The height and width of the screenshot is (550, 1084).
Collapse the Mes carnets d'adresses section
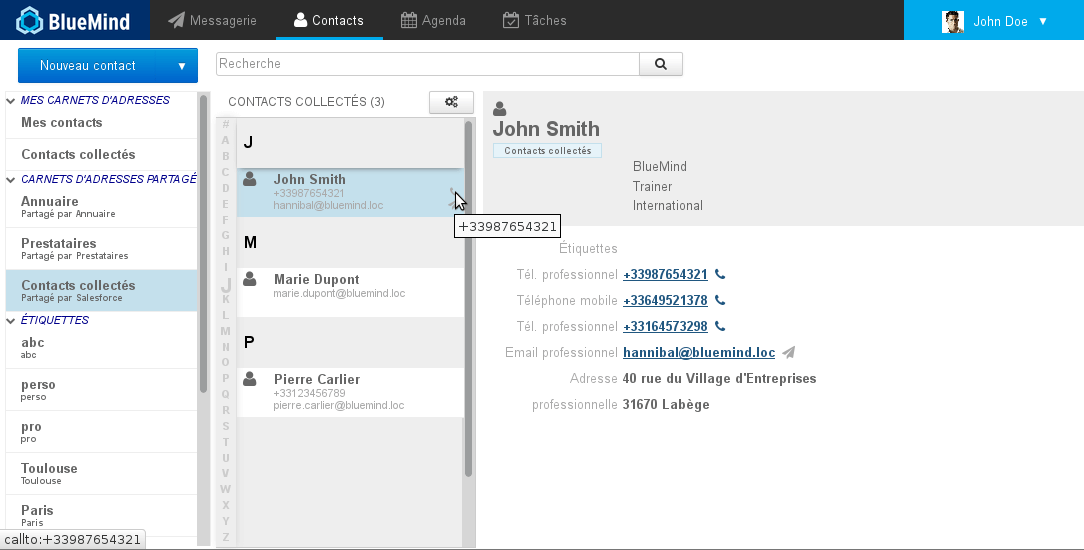pyautogui.click(x=12, y=100)
